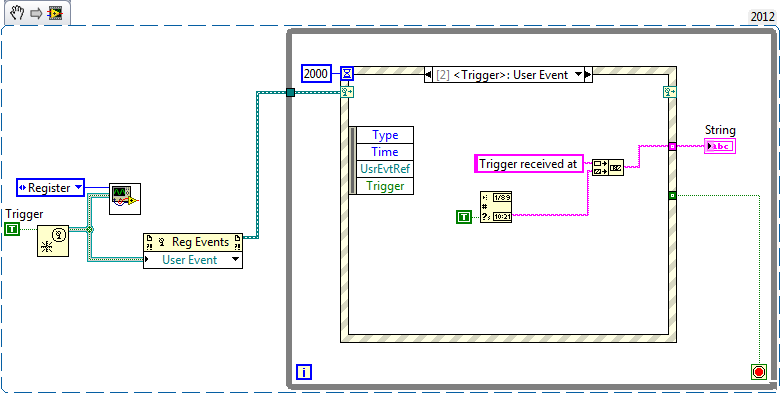Click the Reg Events node header

pyautogui.click(x=193, y=242)
